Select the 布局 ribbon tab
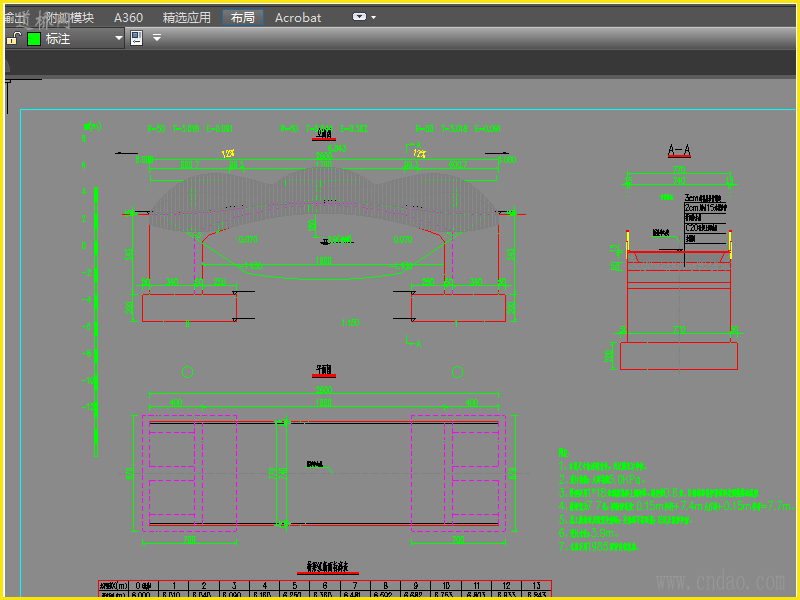Viewport: 800px width, 600px height. click(242, 17)
